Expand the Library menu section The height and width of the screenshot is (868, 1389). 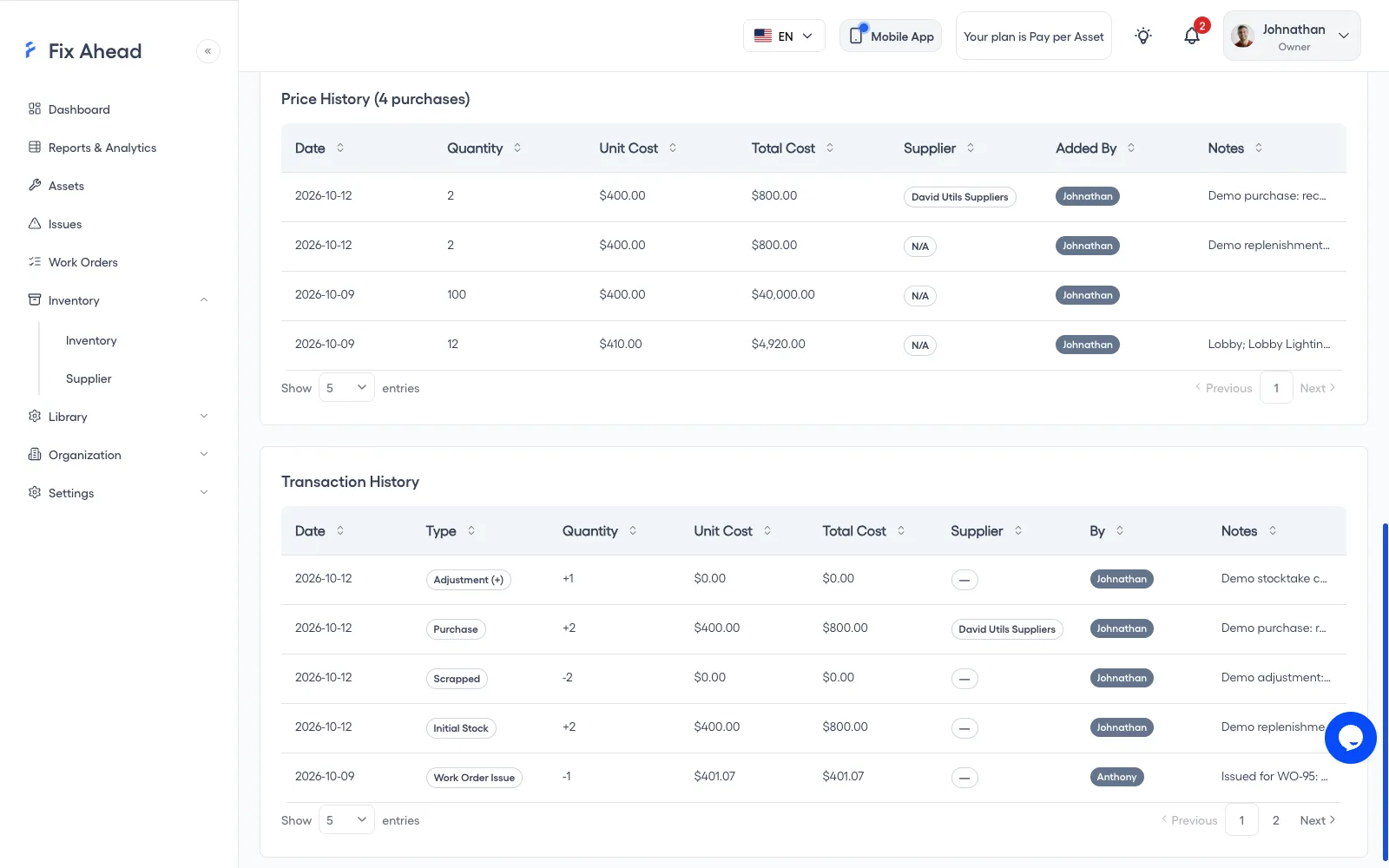[x=119, y=417]
